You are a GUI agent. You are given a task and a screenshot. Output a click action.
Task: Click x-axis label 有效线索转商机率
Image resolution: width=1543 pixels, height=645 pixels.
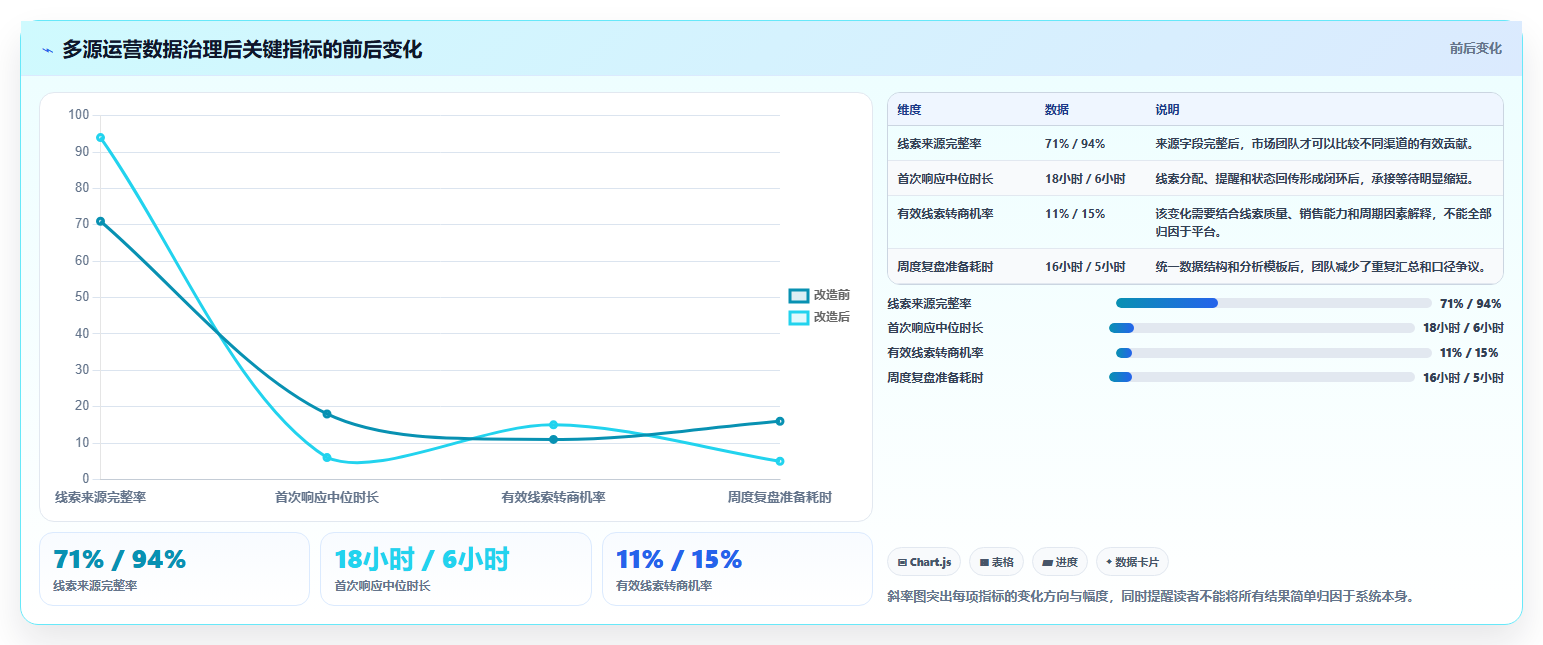click(x=553, y=497)
